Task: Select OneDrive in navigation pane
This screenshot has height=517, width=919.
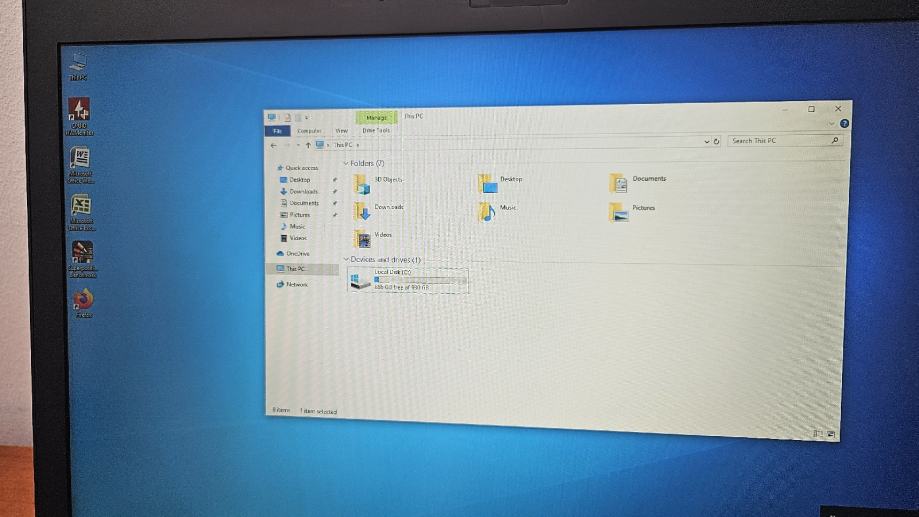Action: click(x=293, y=253)
